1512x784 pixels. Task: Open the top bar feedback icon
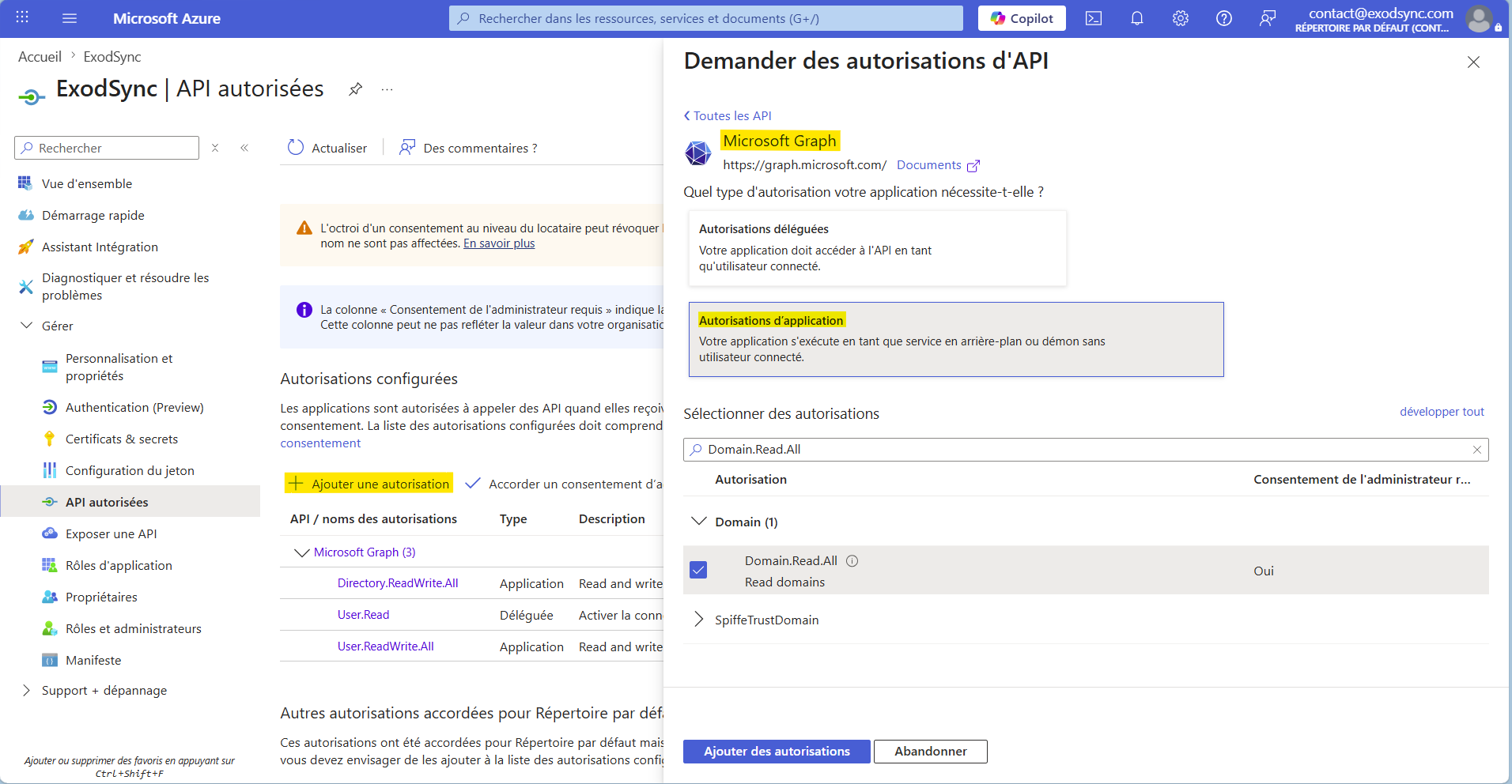[x=1268, y=18]
